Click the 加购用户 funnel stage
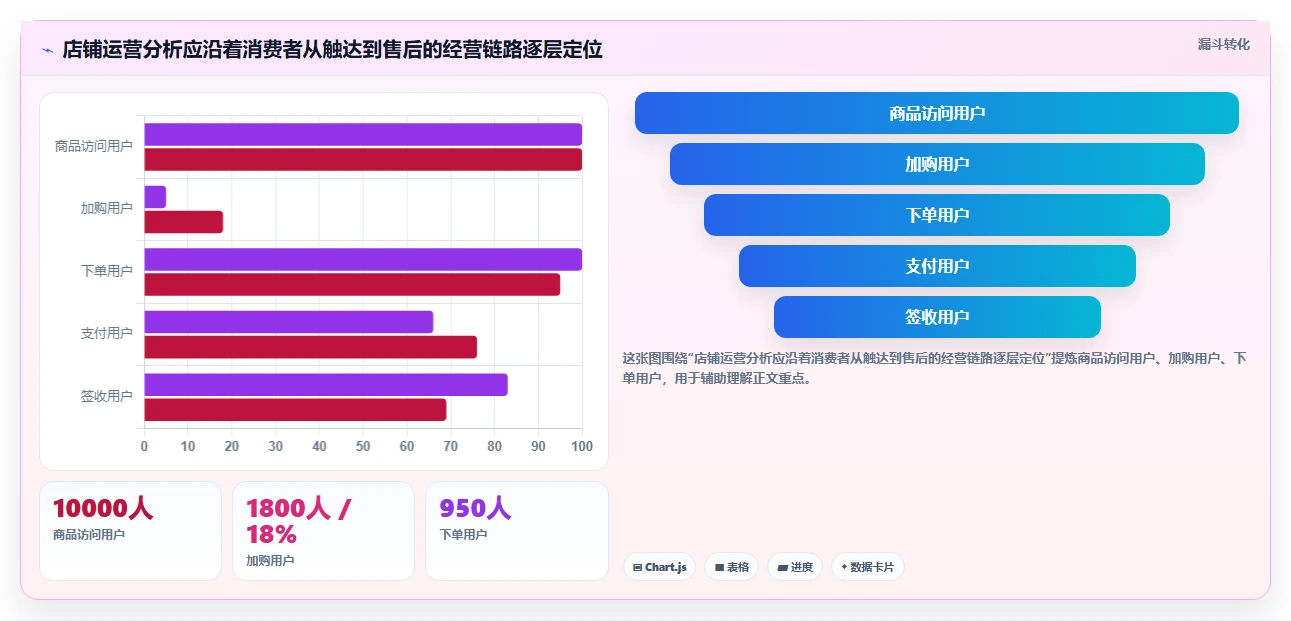This screenshot has width=1291, height=621. point(937,164)
